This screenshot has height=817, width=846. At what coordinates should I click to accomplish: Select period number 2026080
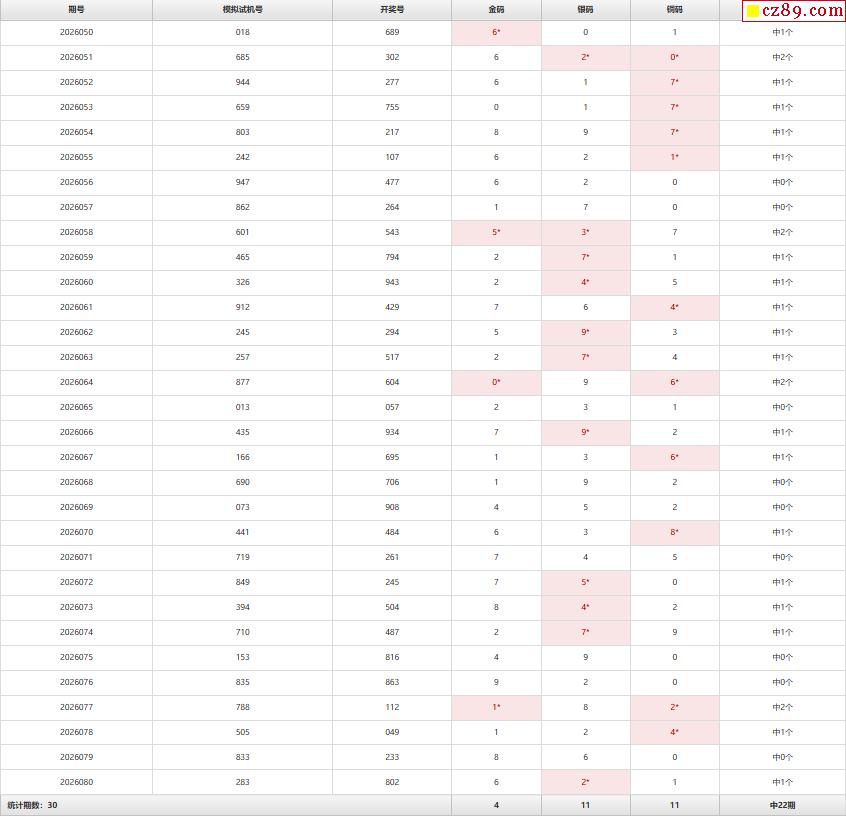tap(76, 782)
